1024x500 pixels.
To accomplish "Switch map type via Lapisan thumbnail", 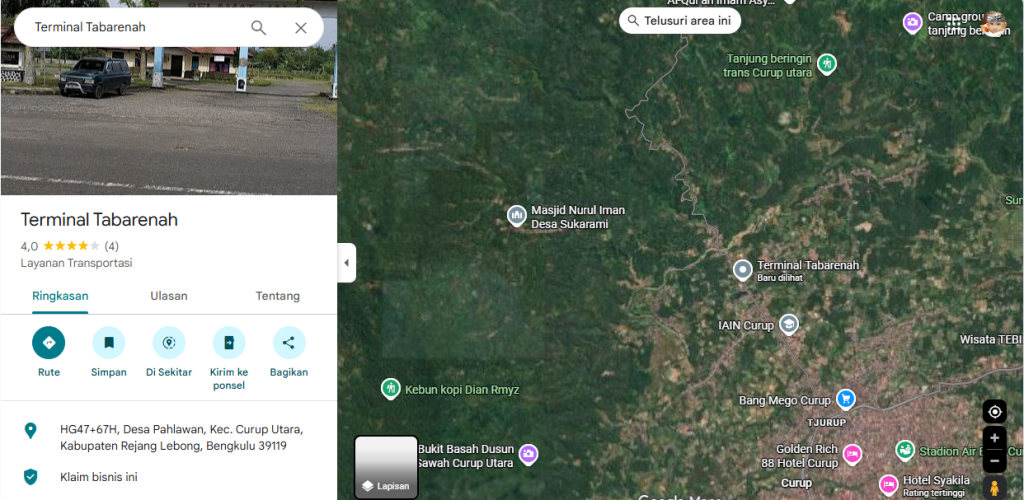I will click(387, 467).
